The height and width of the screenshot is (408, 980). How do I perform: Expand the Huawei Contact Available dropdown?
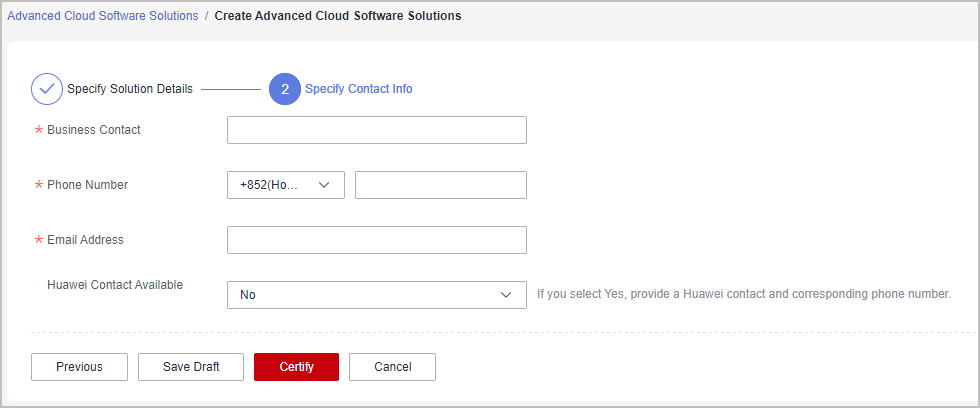(x=377, y=295)
